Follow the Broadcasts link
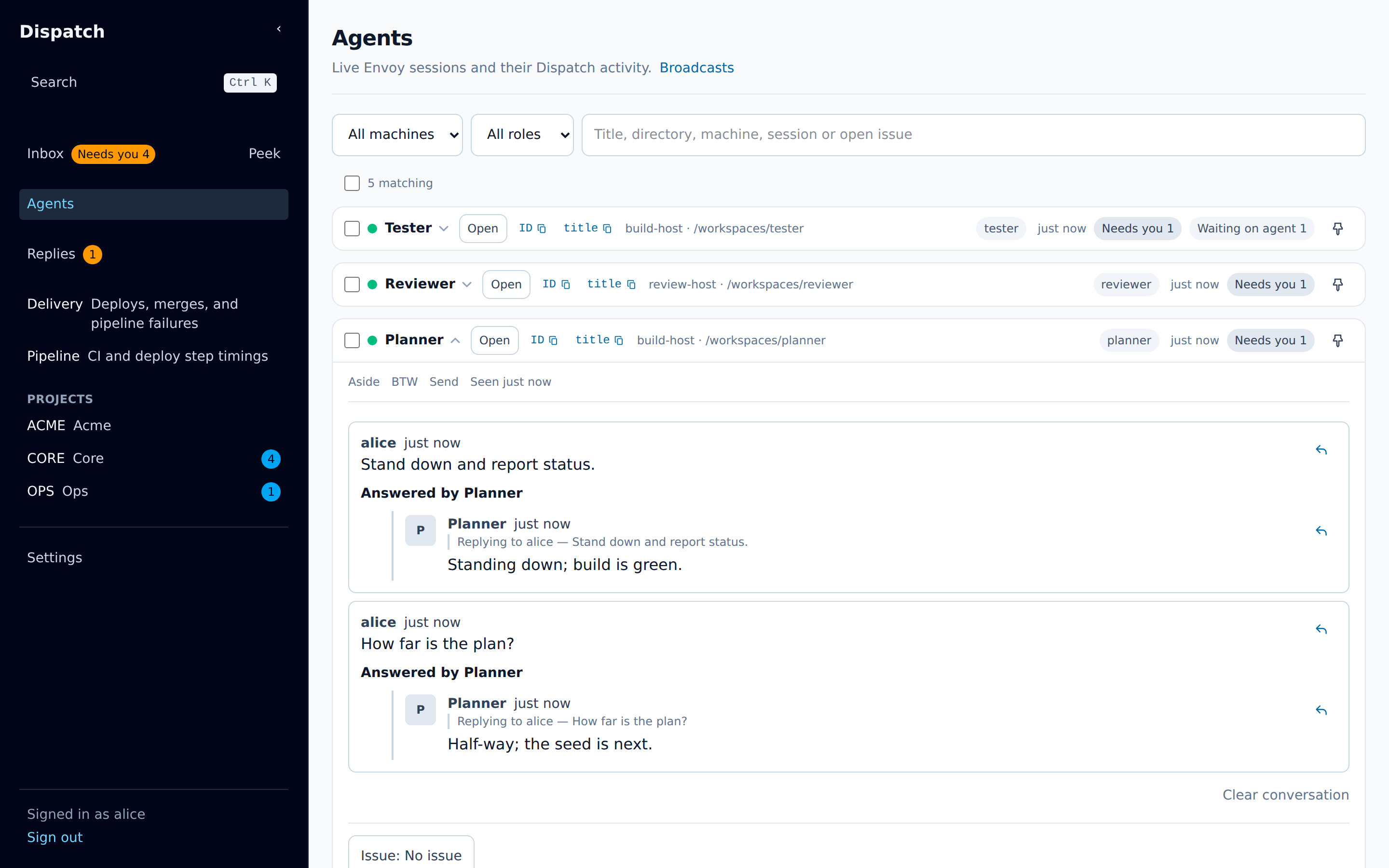1389x868 pixels. (696, 68)
